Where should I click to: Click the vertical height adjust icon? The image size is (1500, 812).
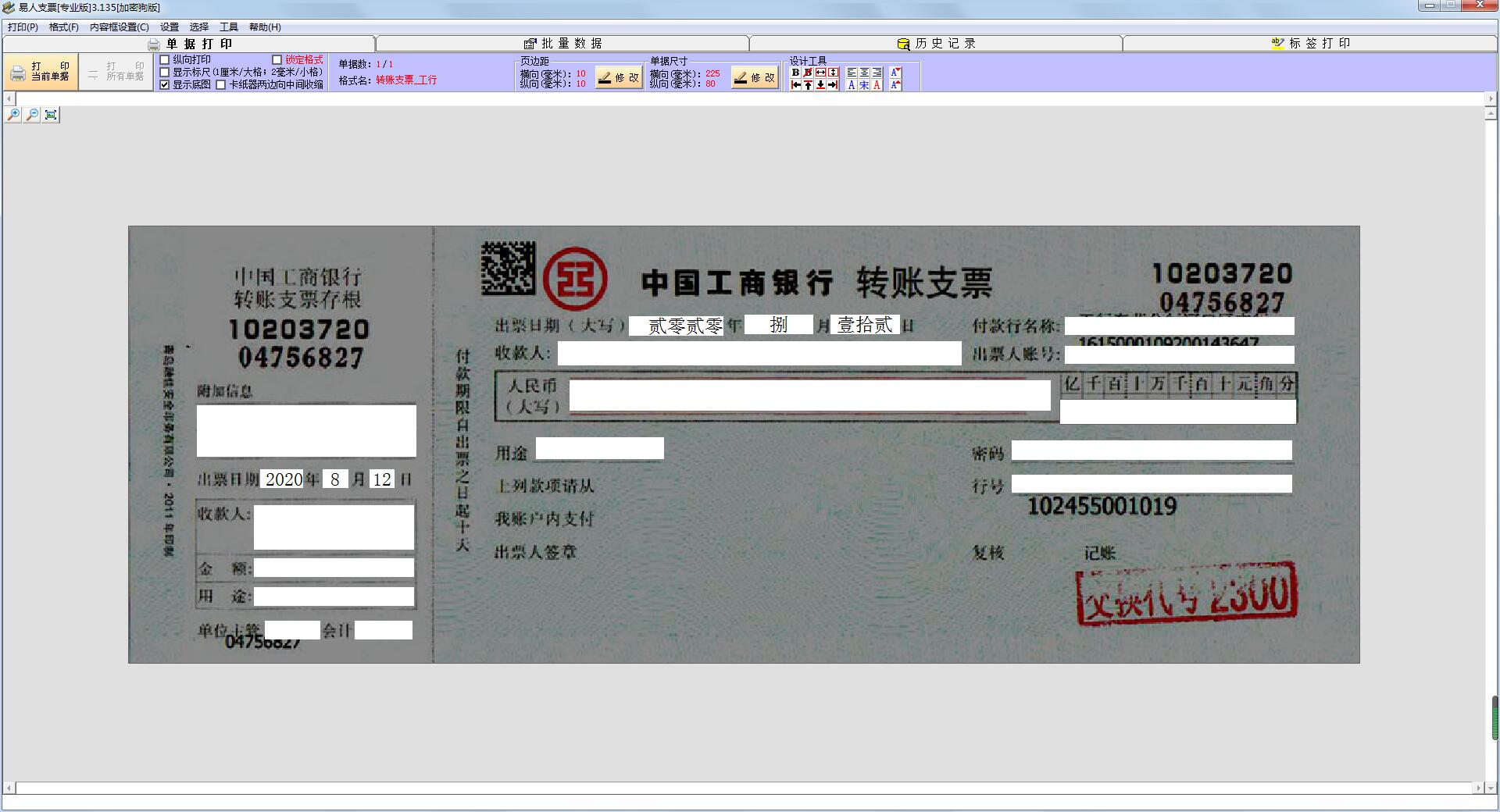(833, 73)
